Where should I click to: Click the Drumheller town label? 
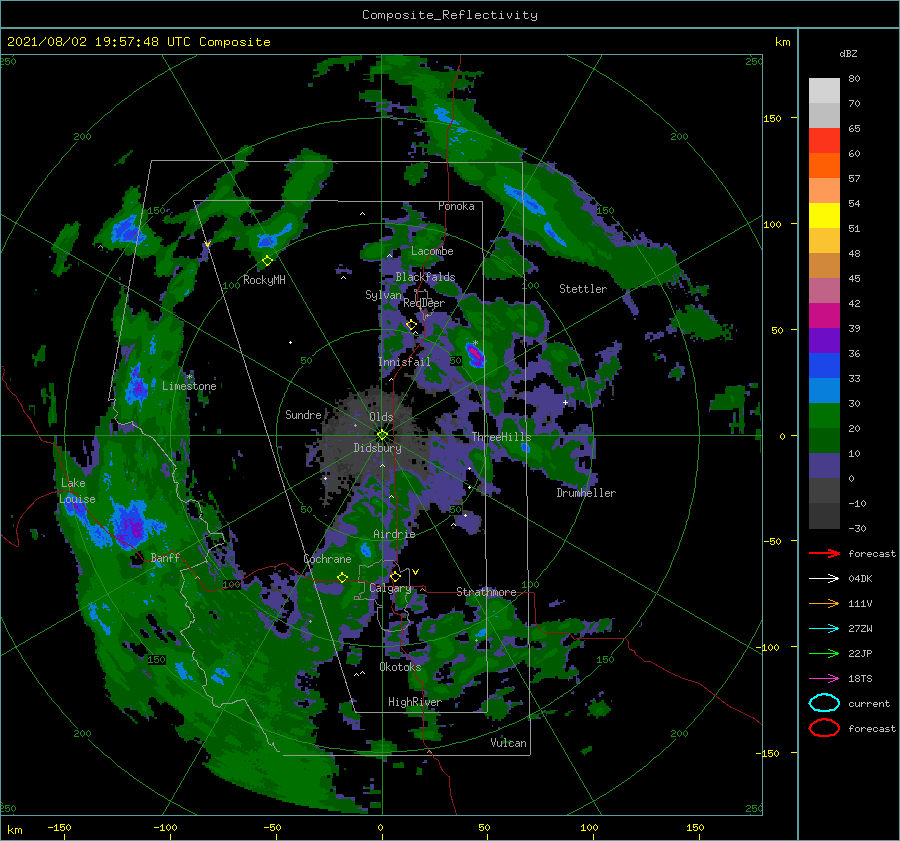pyautogui.click(x=586, y=493)
